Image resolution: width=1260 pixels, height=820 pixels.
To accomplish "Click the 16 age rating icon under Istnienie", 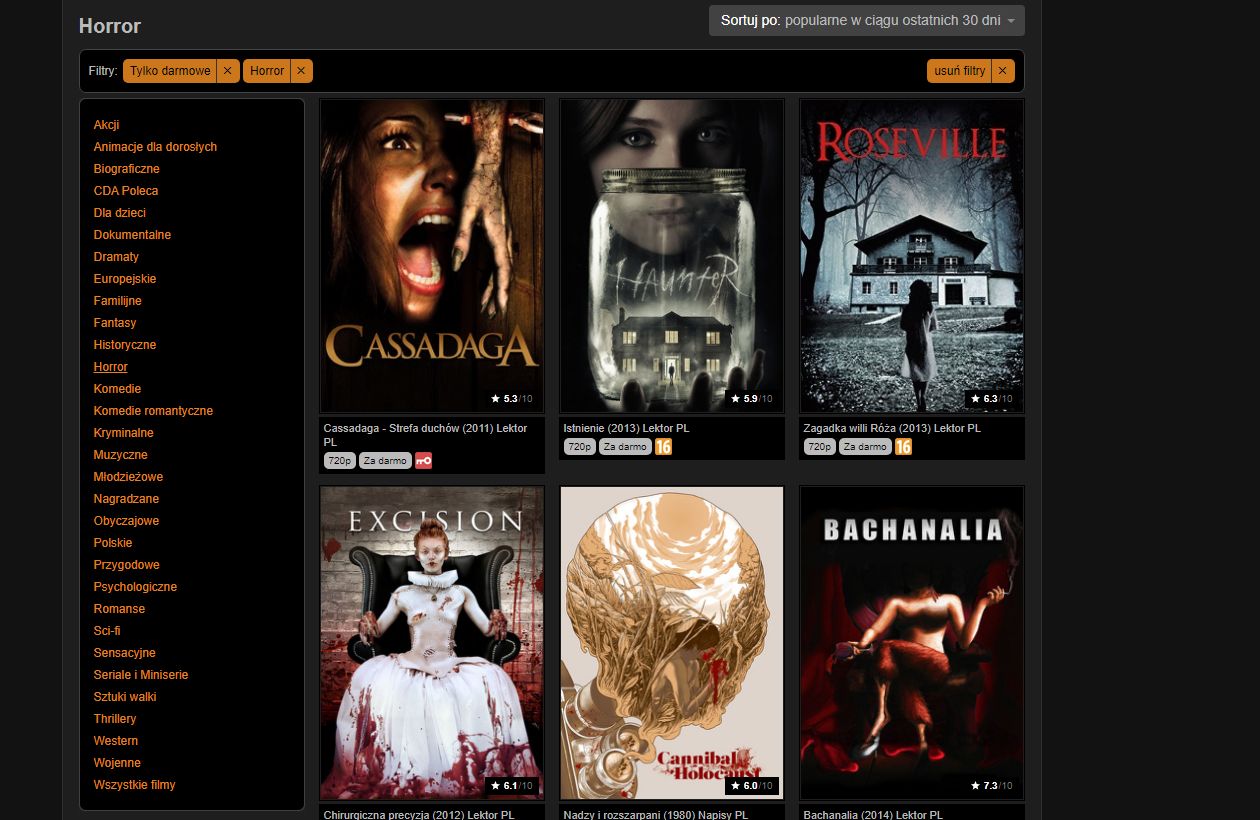I will point(663,447).
